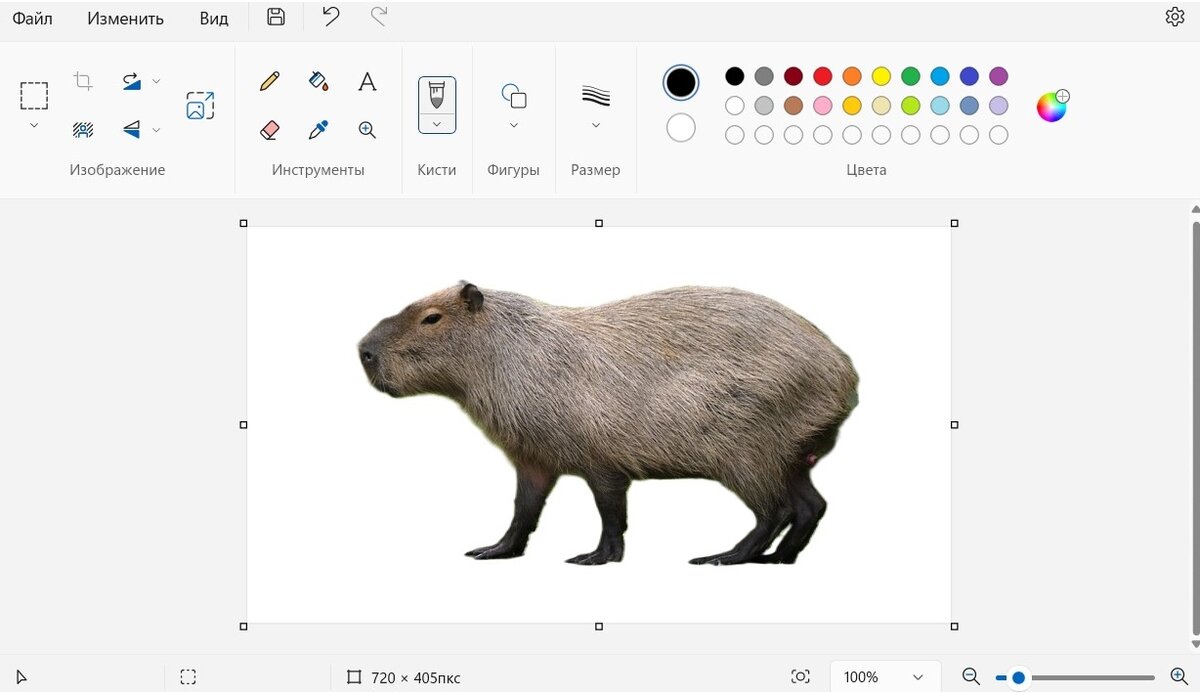Viewport: 1200px width, 694px height.
Task: Select the Fill bucket tool
Action: pos(319,81)
